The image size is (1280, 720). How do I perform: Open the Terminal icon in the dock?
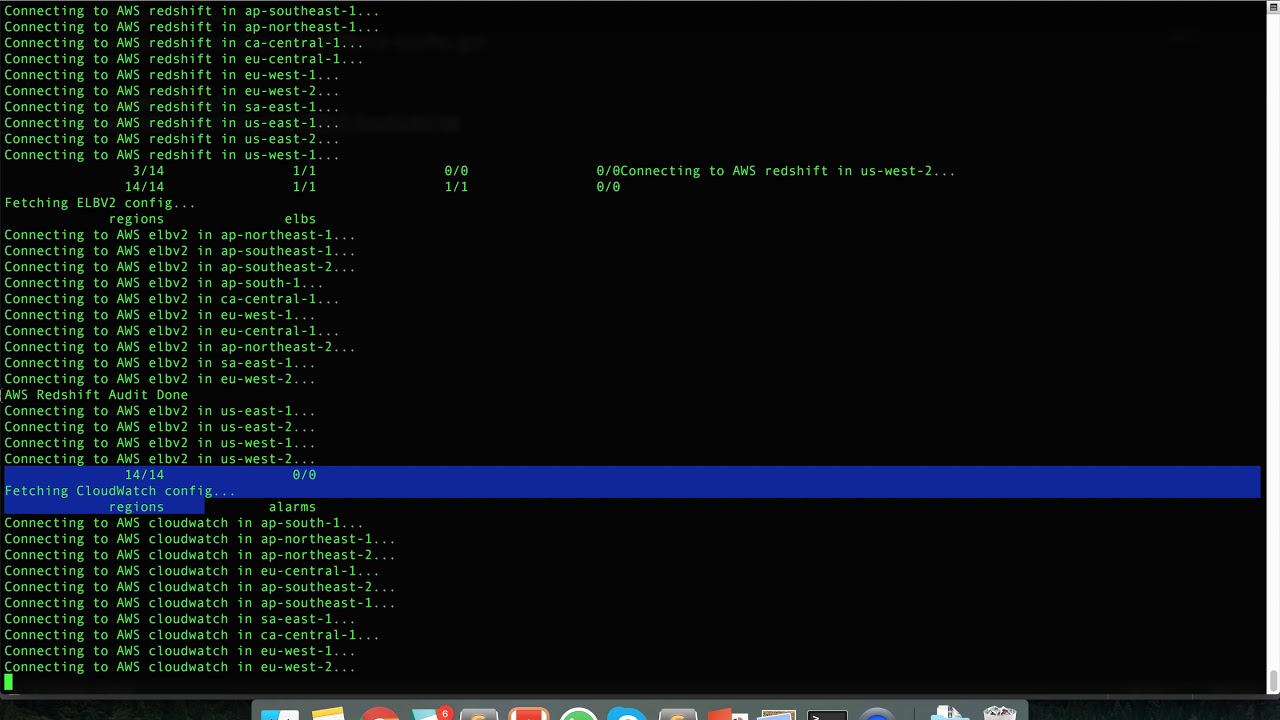[x=827, y=714]
